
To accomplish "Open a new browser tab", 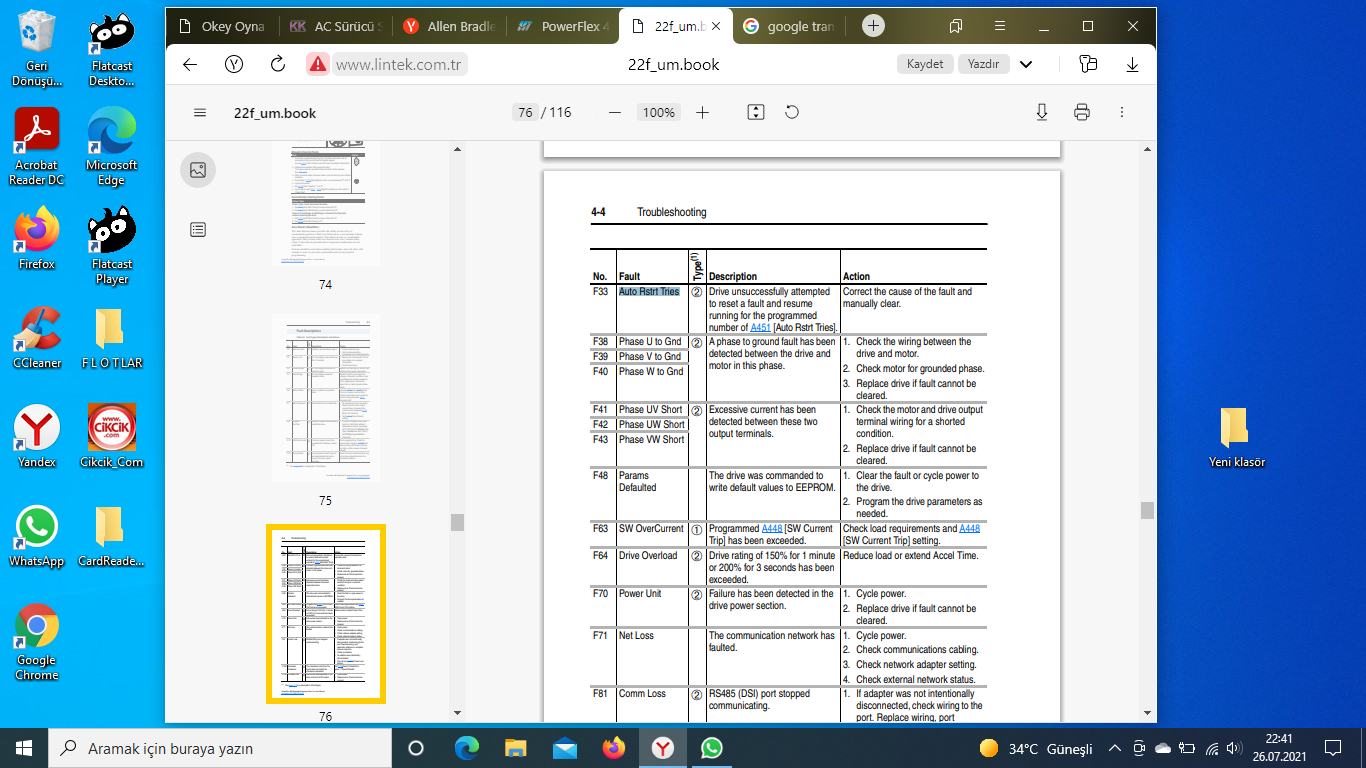I will click(873, 26).
